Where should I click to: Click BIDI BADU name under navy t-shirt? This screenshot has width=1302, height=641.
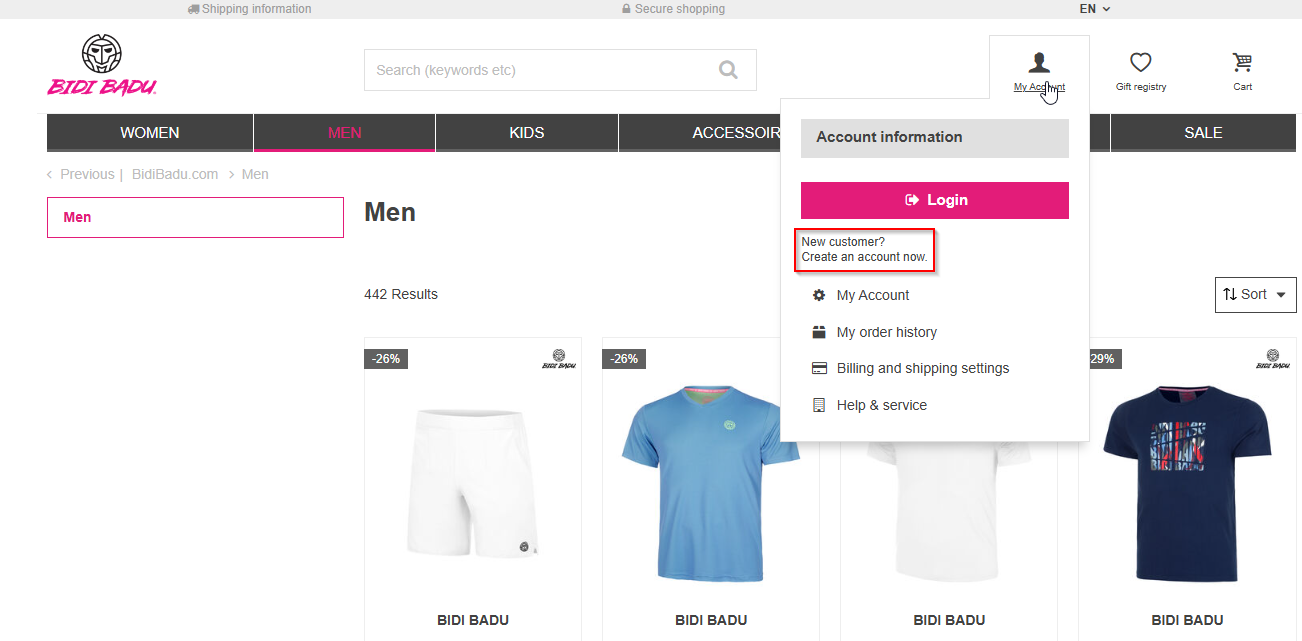(x=1187, y=620)
